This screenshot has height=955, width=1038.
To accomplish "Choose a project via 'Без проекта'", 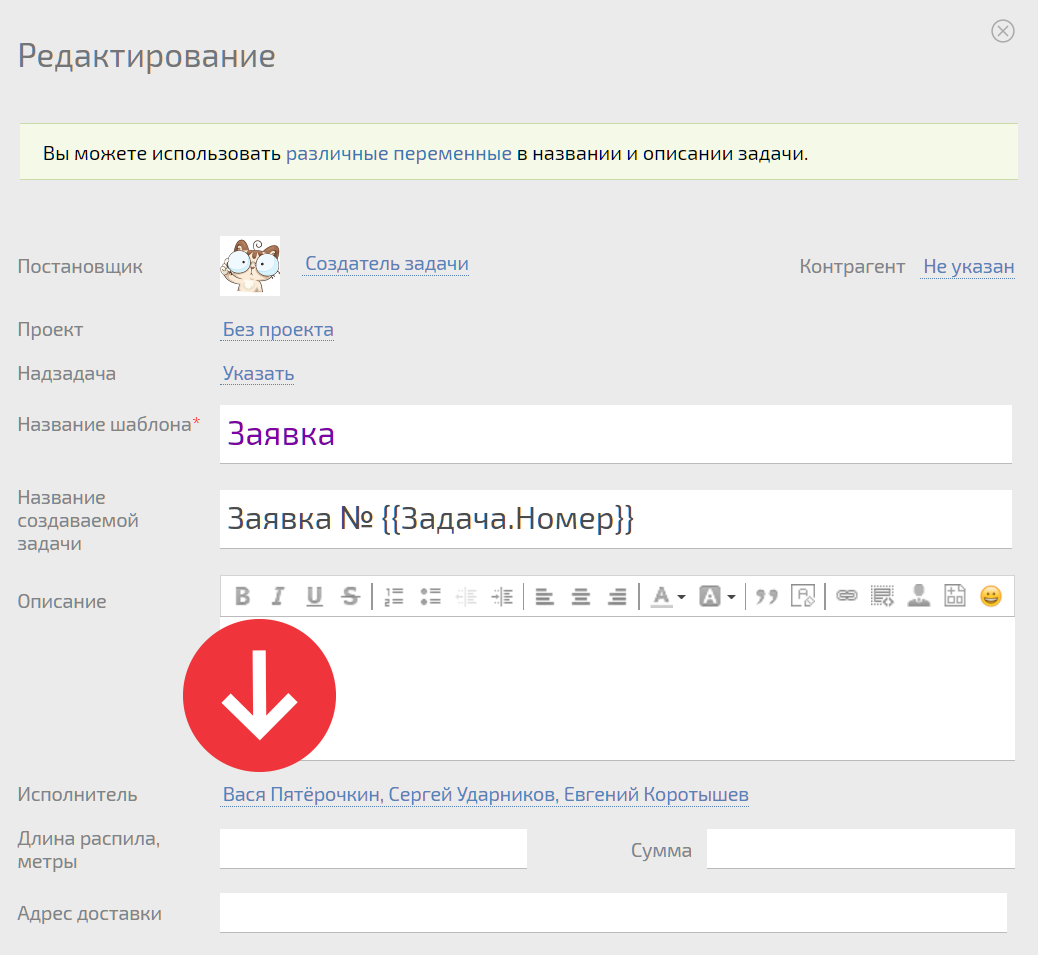I will pyautogui.click(x=278, y=329).
